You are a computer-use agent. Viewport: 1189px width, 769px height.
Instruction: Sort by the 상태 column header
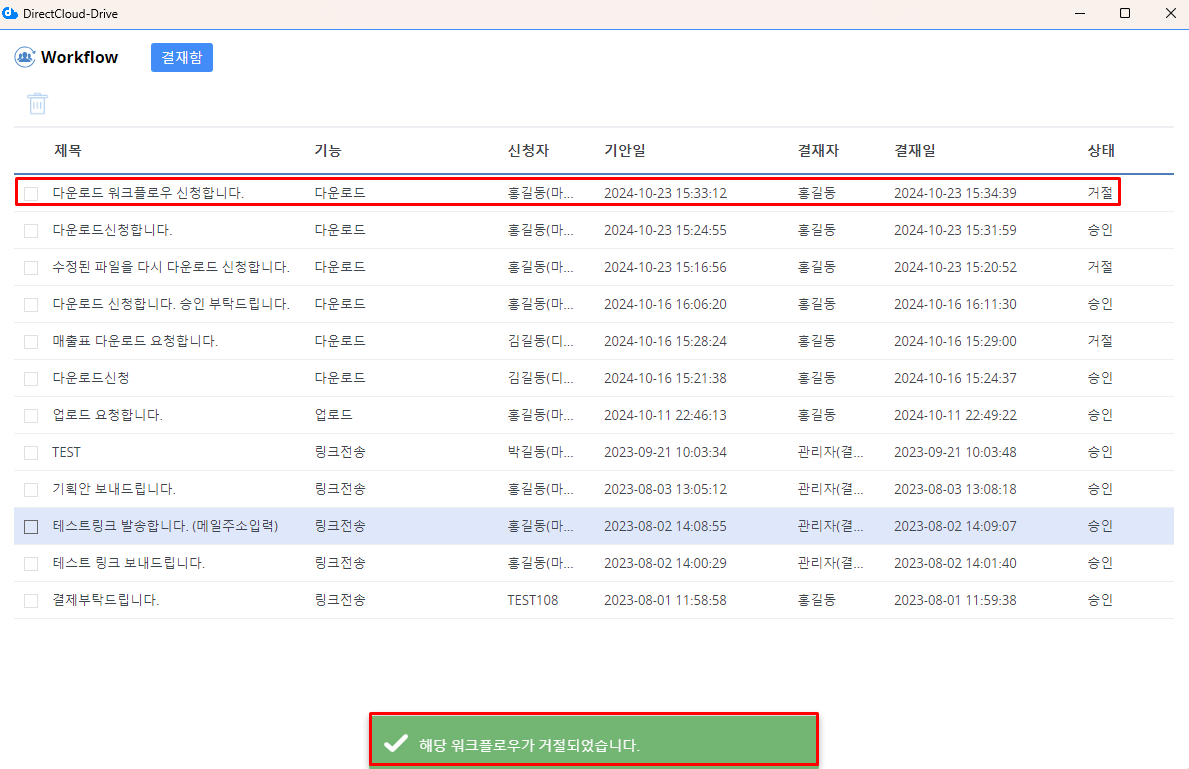pyautogui.click(x=1101, y=150)
